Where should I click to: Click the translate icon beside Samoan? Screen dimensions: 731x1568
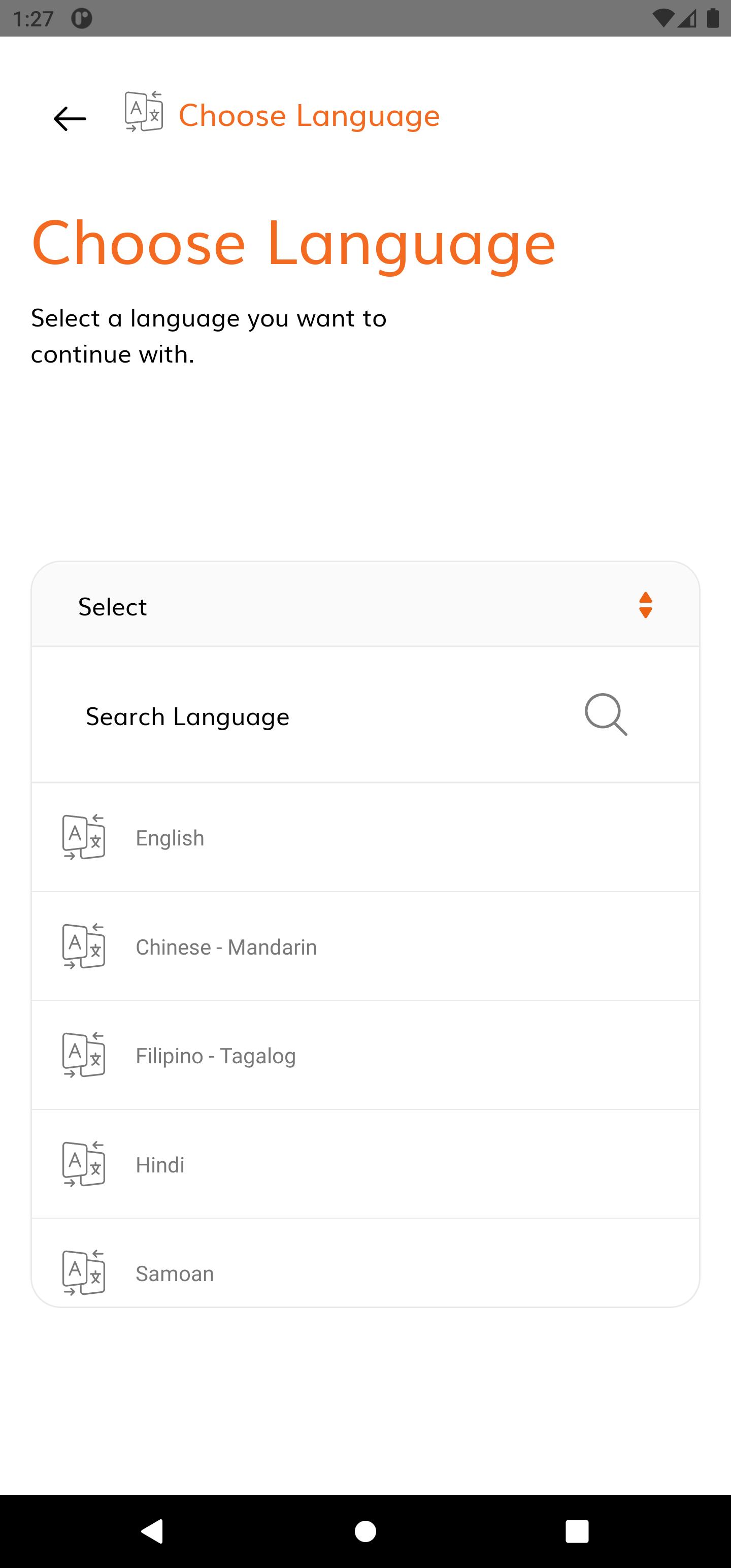point(84,1273)
